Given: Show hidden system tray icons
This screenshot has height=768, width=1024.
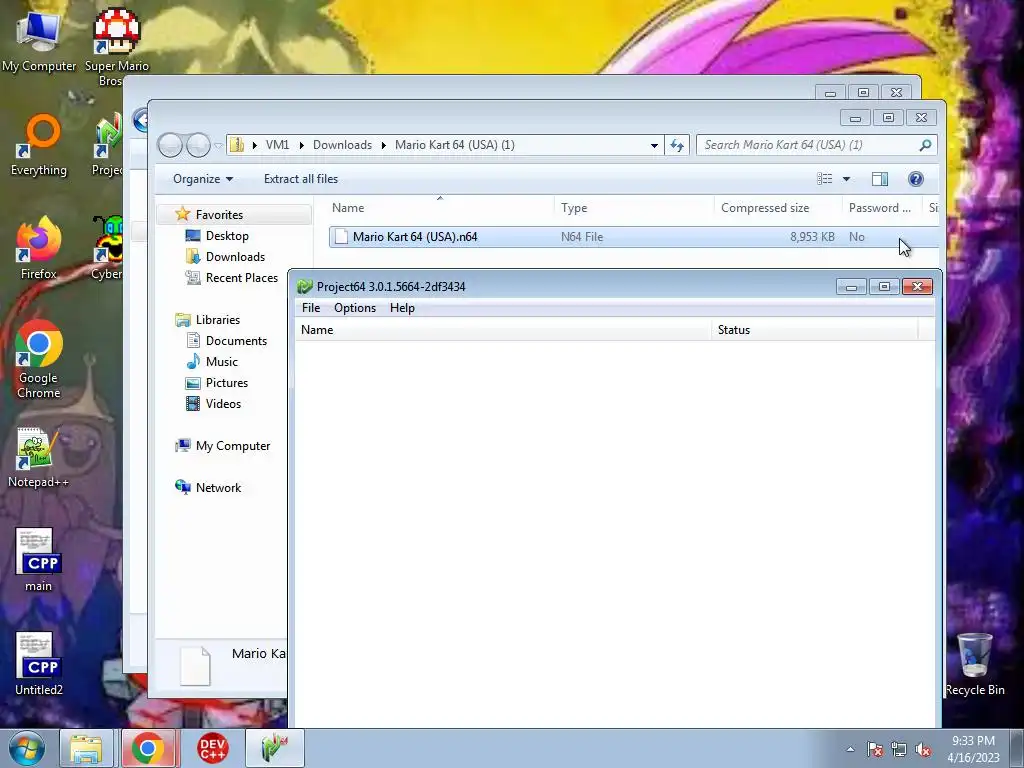Looking at the screenshot, I should coord(850,749).
